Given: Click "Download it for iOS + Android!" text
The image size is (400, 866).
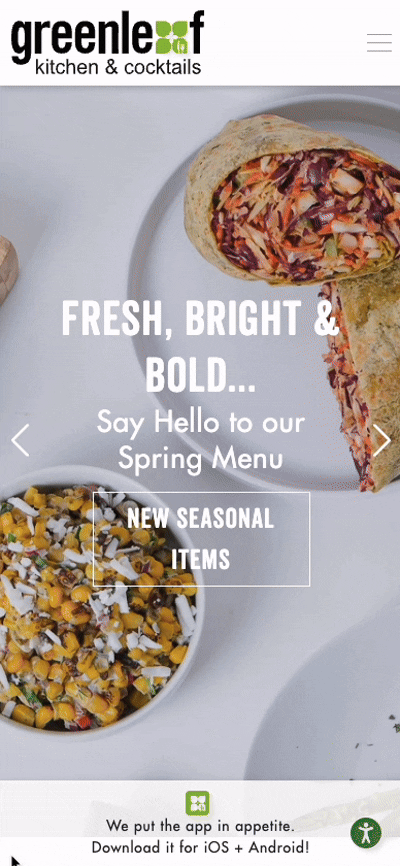Looking at the screenshot, I should [x=200, y=847].
